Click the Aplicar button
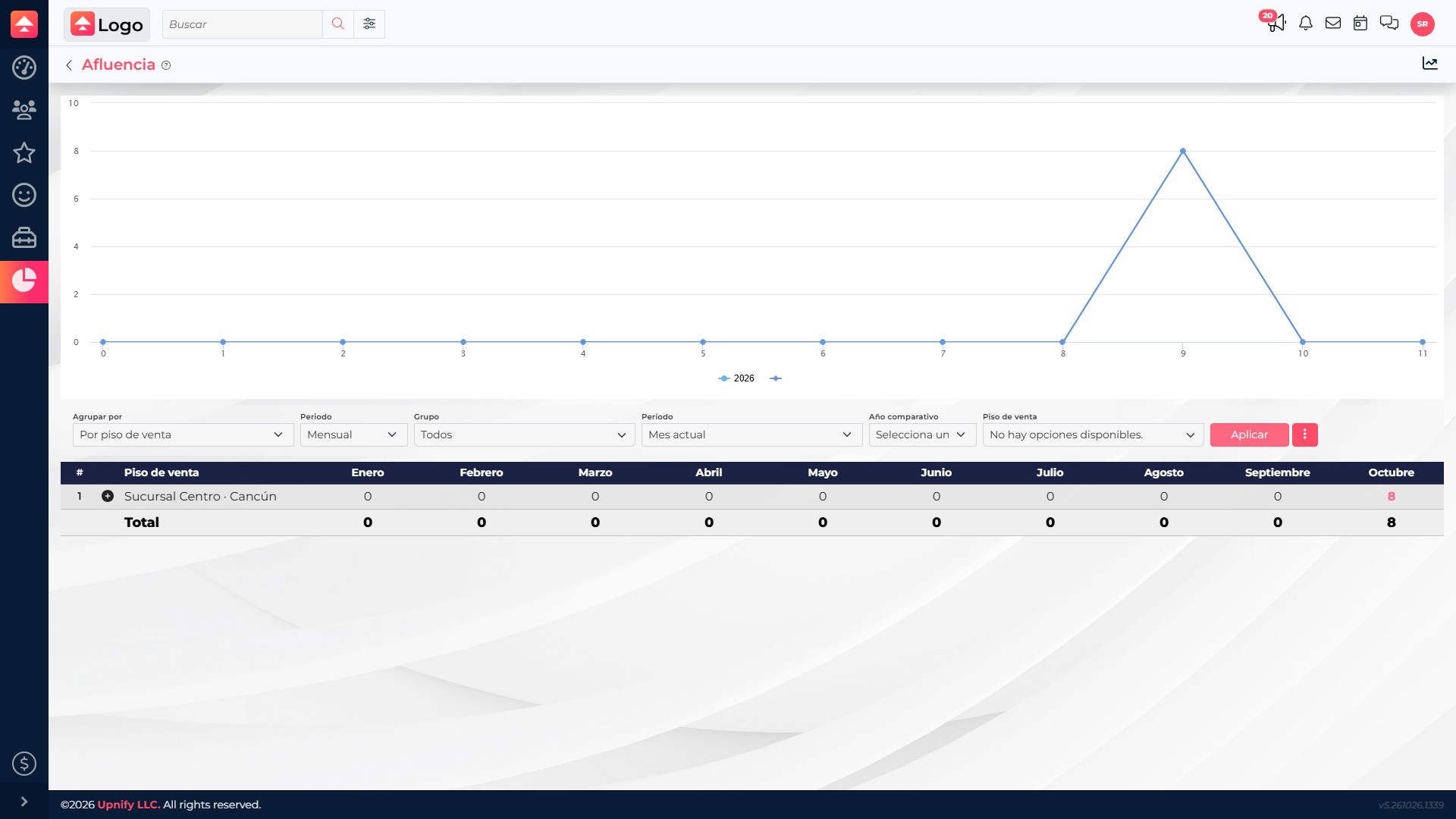This screenshot has height=819, width=1456. 1249,435
